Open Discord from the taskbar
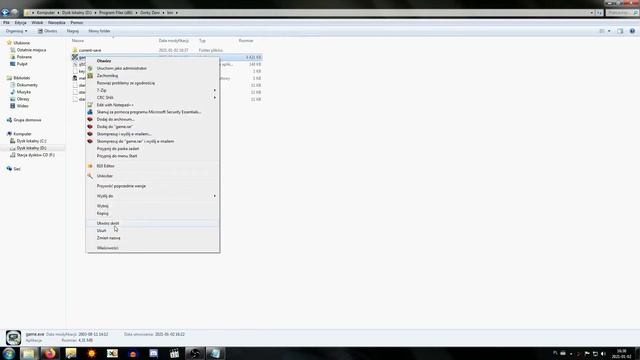The height and width of the screenshot is (360, 640). 153,353
